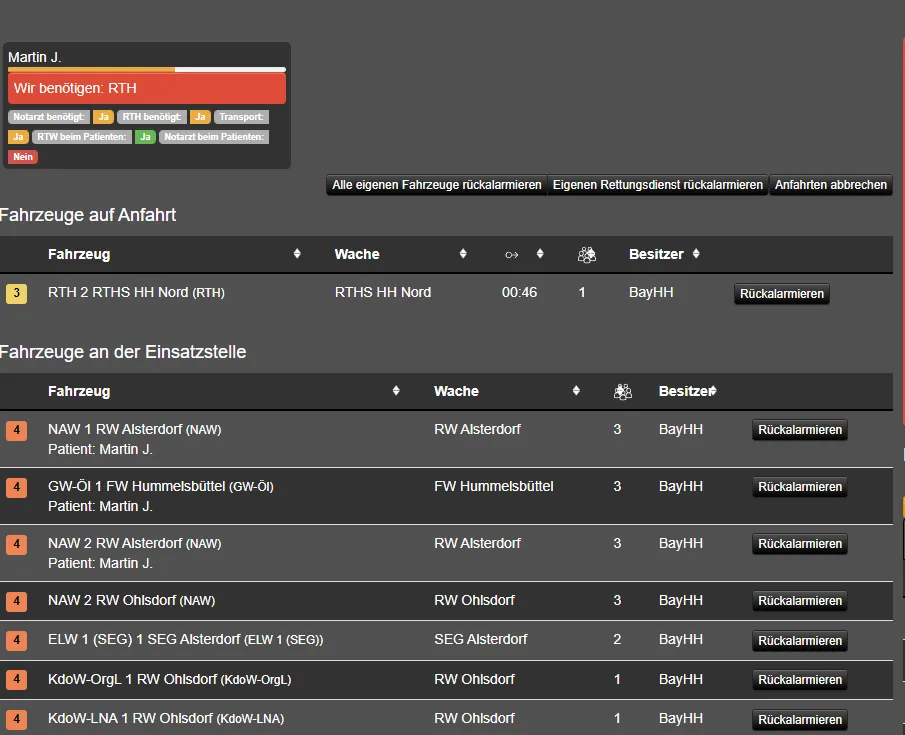
Task: Click personnel icon in Fahrzeuge an der Einsatzstelle header
Action: [x=622, y=392]
